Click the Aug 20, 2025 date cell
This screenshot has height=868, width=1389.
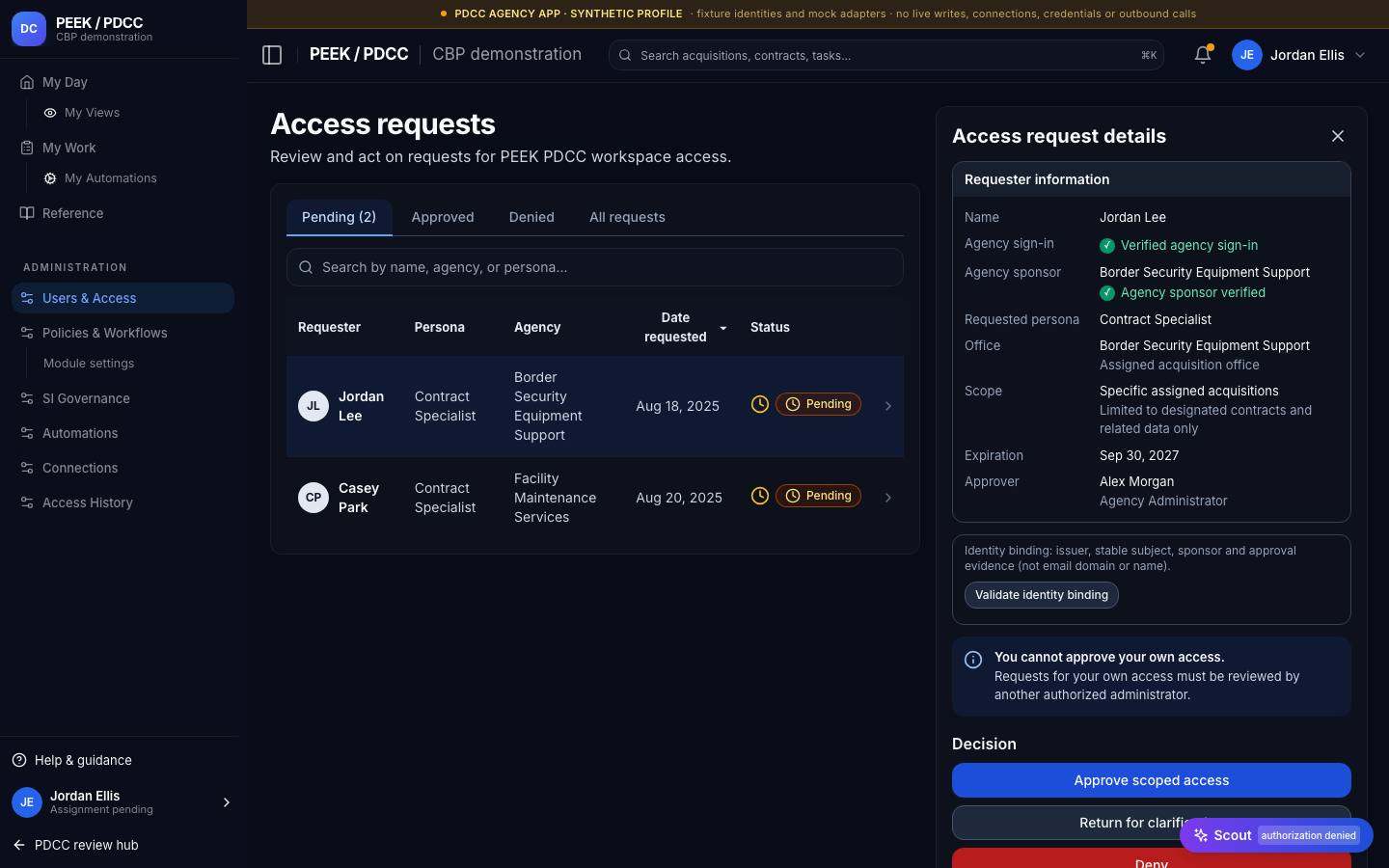click(x=679, y=498)
